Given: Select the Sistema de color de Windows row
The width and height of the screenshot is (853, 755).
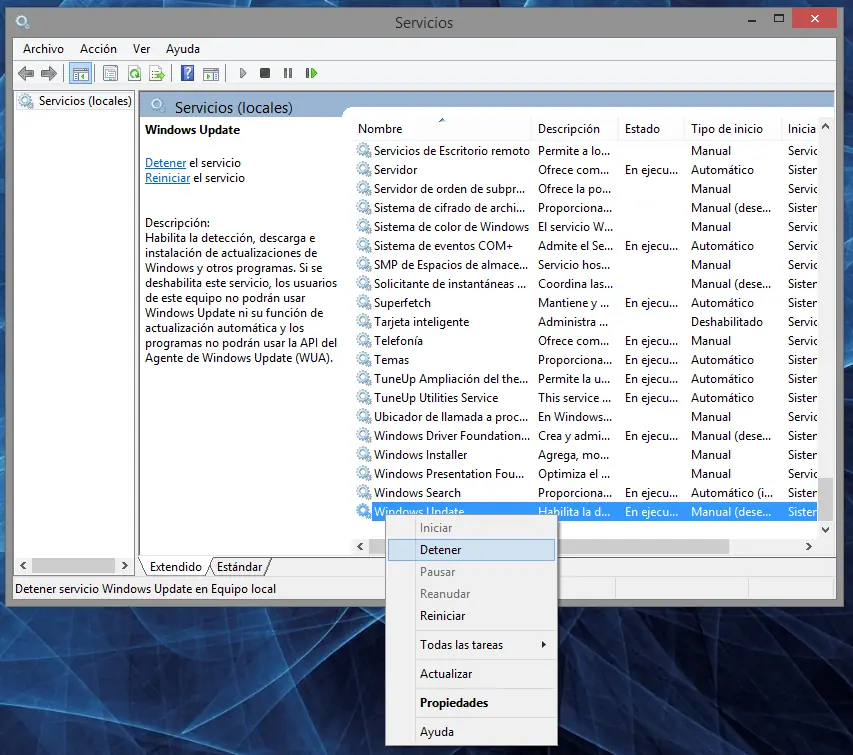Looking at the screenshot, I should click(585, 226).
